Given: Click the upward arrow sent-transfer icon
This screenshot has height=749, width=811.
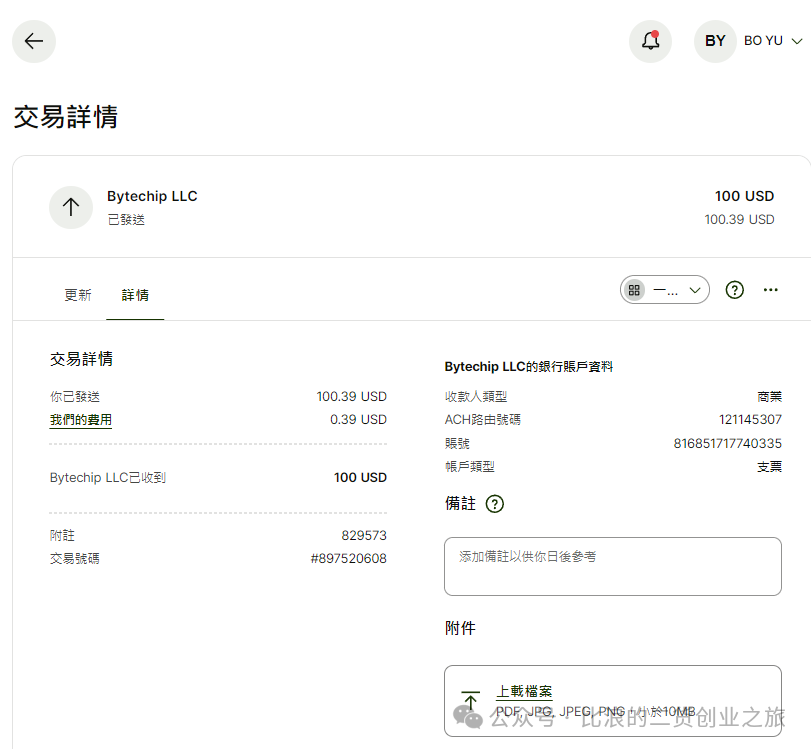Looking at the screenshot, I should [71, 207].
